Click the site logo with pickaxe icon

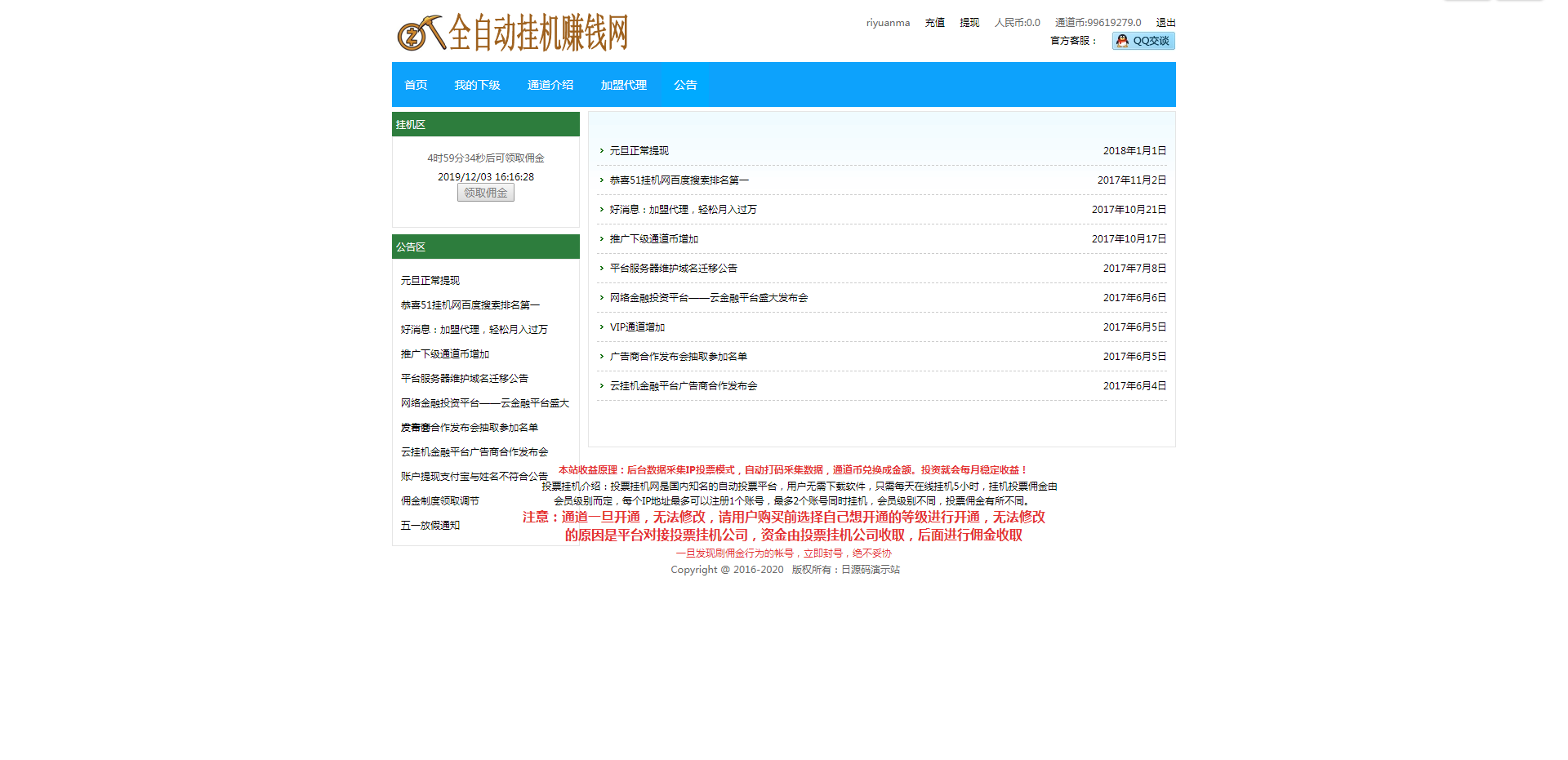512,33
